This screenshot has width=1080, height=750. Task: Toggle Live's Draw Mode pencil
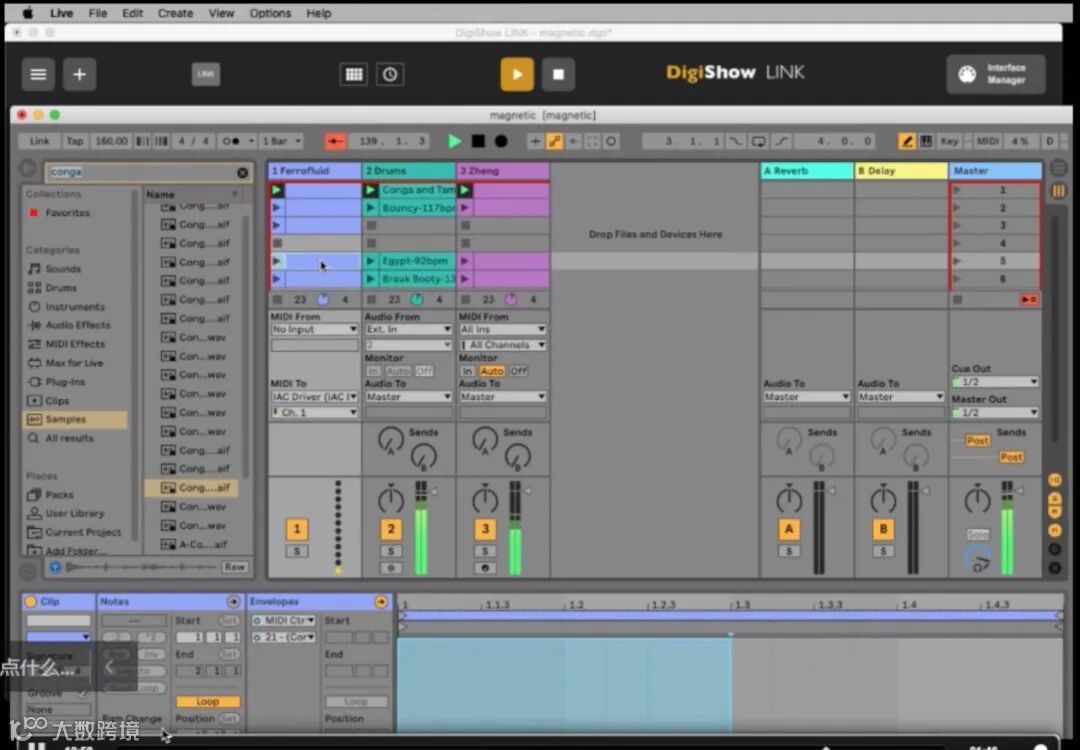click(907, 141)
